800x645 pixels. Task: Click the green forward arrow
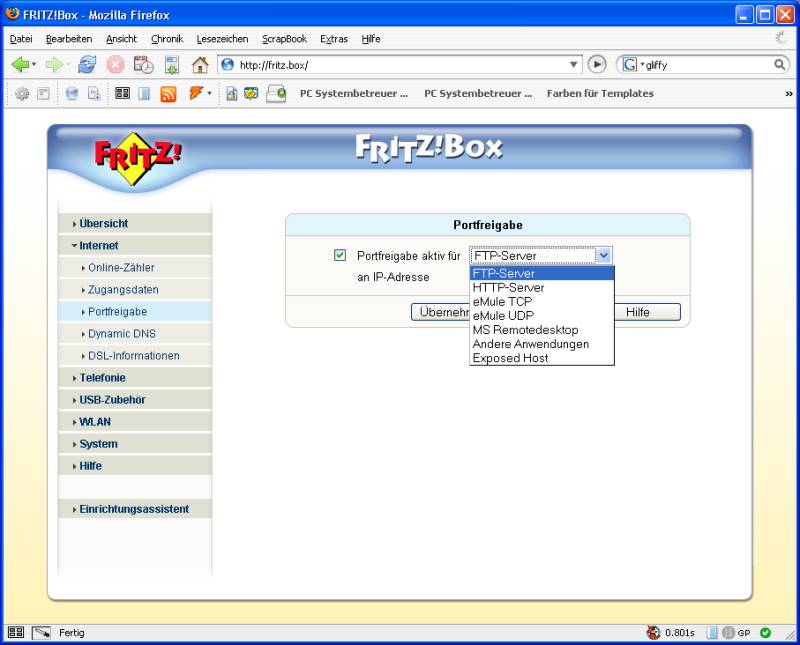[53, 65]
